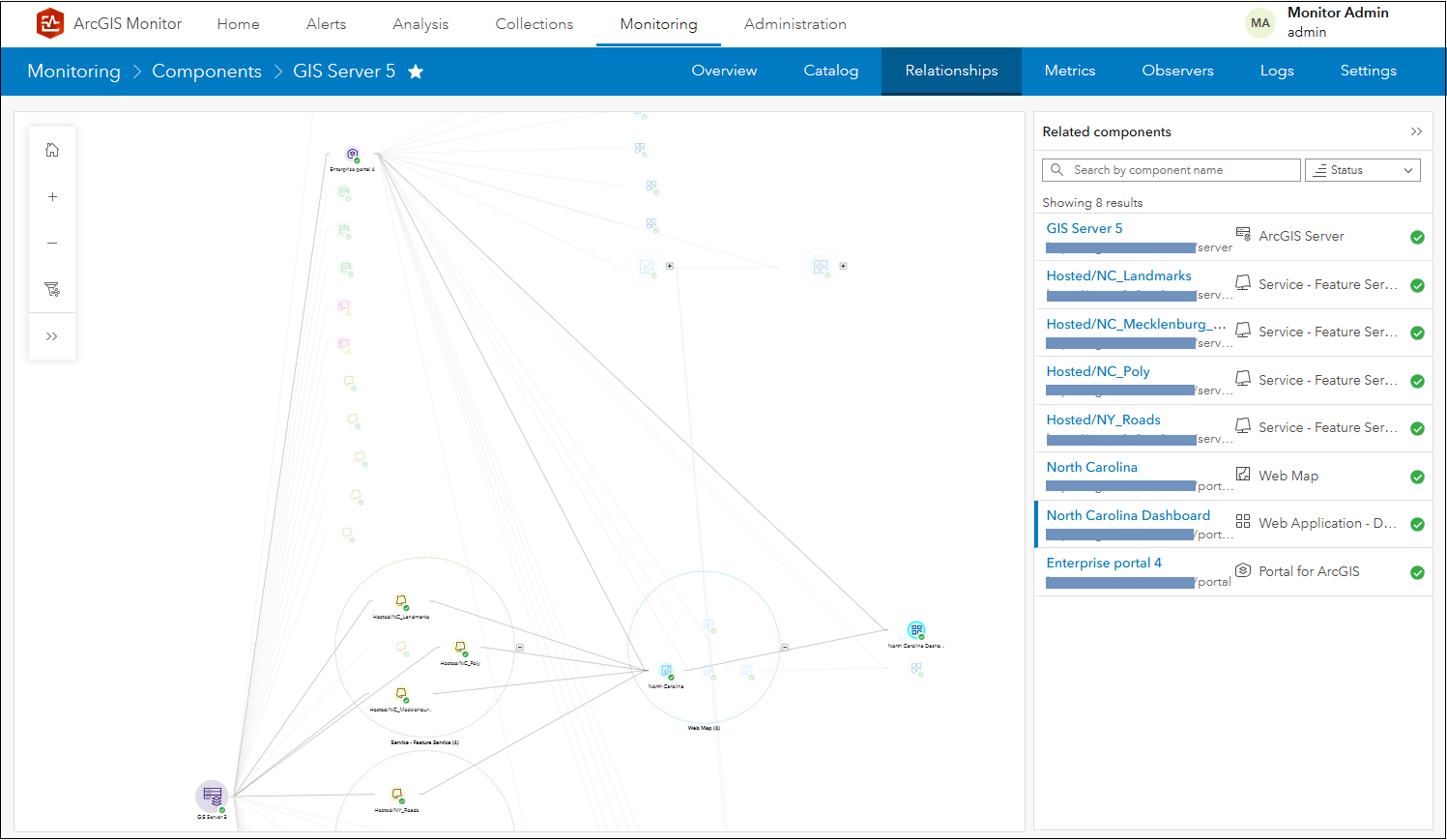Open the Administration menu
The image size is (1447, 840).
pyautogui.click(x=796, y=24)
